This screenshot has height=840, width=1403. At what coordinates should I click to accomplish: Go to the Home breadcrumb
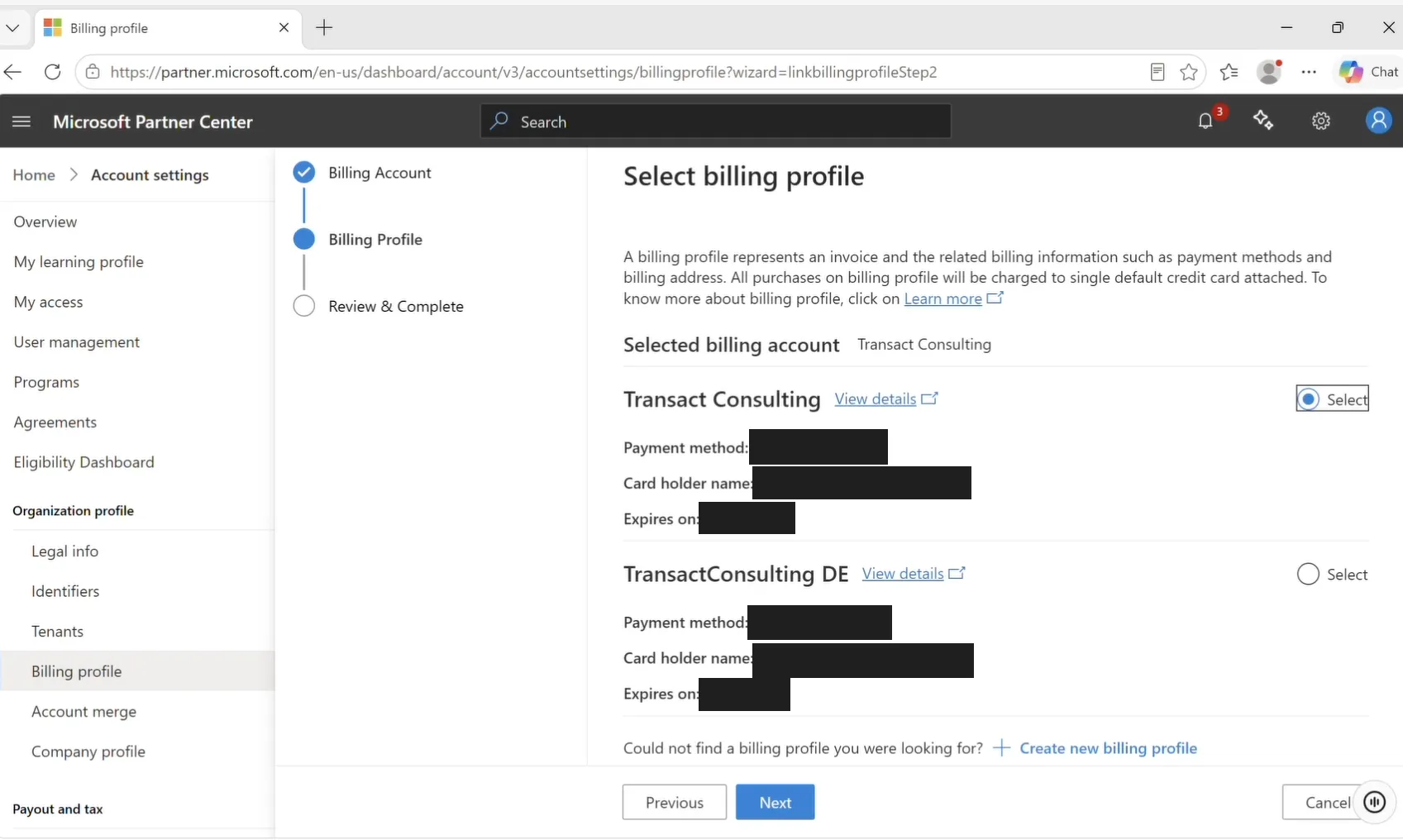[x=34, y=175]
